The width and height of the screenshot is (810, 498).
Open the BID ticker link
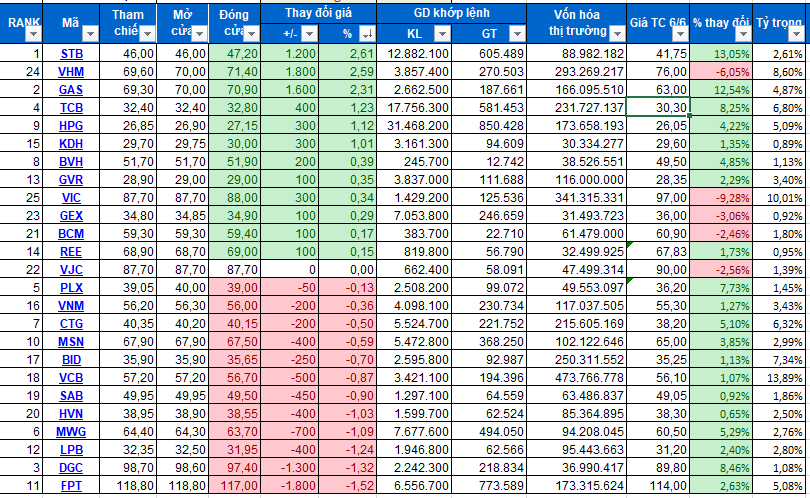pos(71,360)
